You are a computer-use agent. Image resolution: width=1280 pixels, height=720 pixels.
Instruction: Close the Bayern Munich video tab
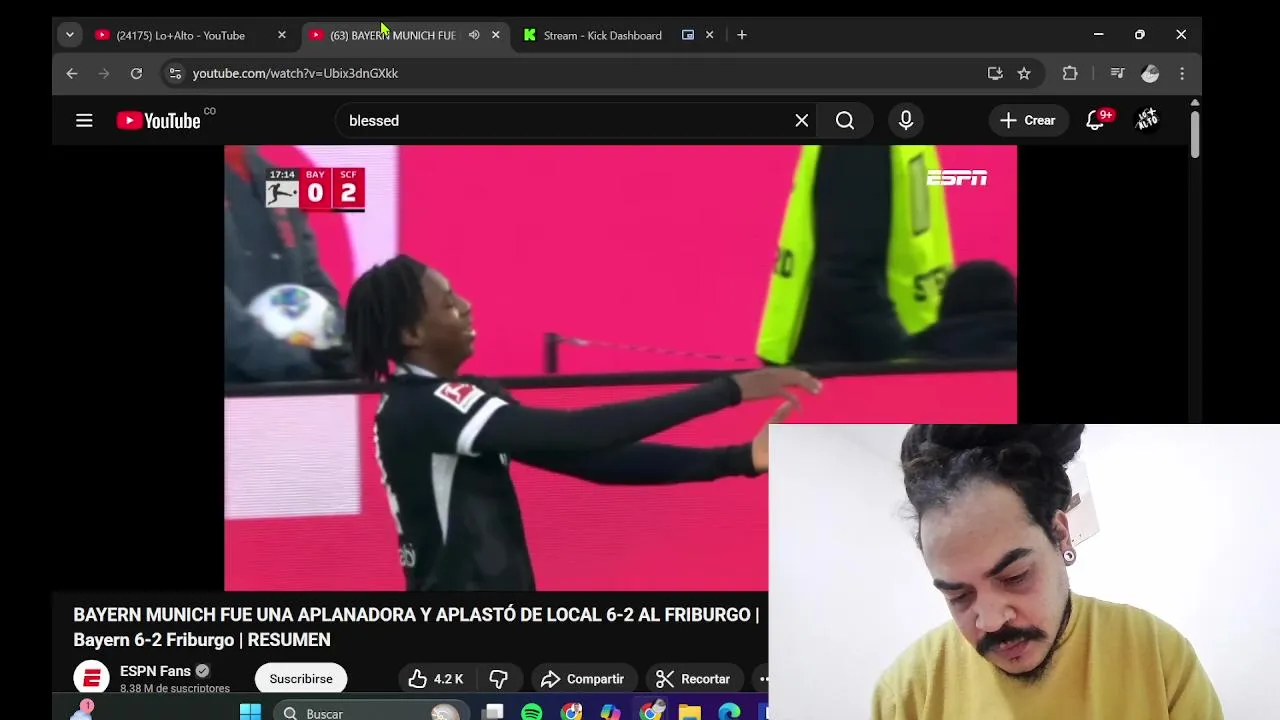click(495, 35)
